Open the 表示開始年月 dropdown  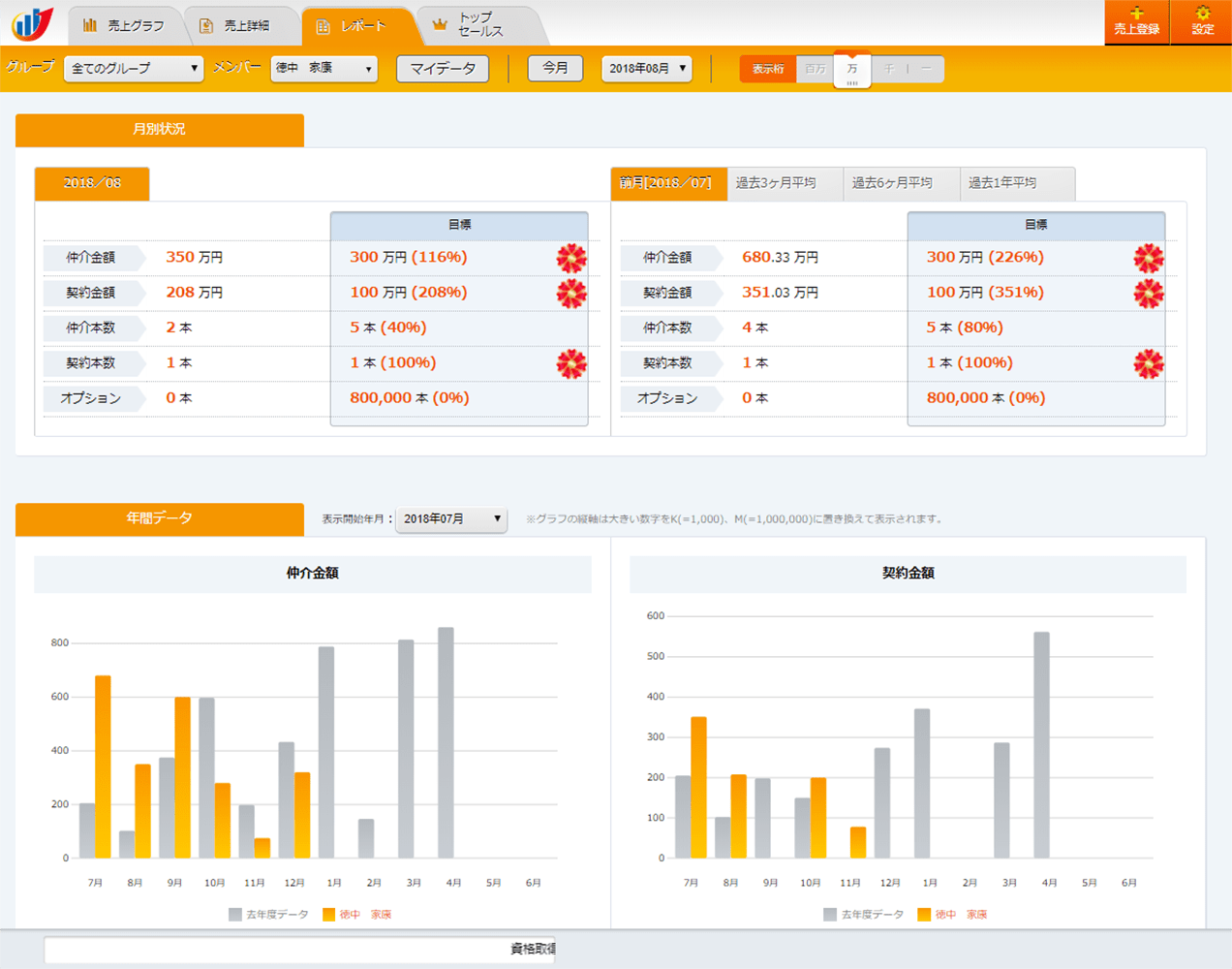[x=451, y=519]
